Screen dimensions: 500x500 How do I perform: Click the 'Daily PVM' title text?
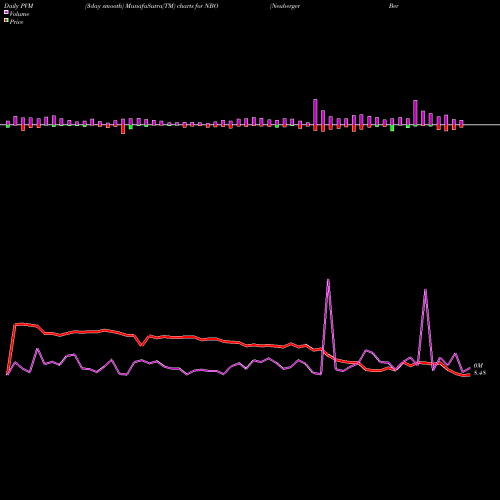tap(19, 6)
